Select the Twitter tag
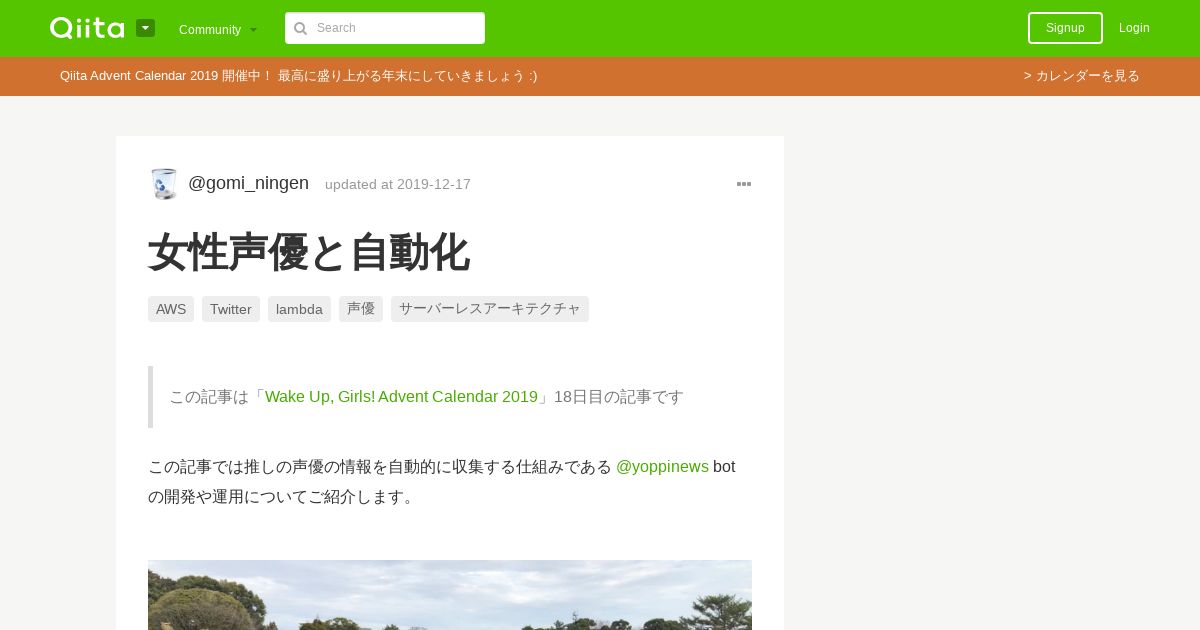 [231, 309]
